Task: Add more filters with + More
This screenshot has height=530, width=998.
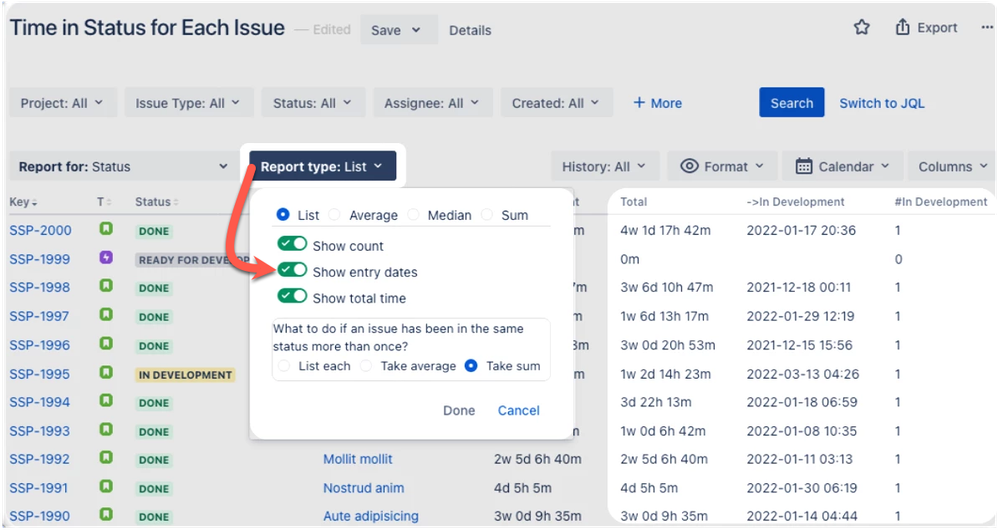Action: 657,103
